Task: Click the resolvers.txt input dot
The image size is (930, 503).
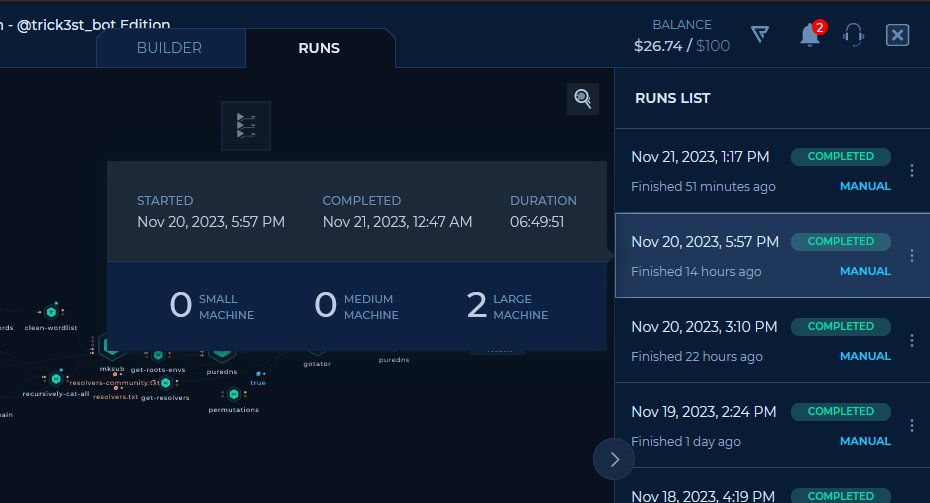Action: tap(116, 389)
